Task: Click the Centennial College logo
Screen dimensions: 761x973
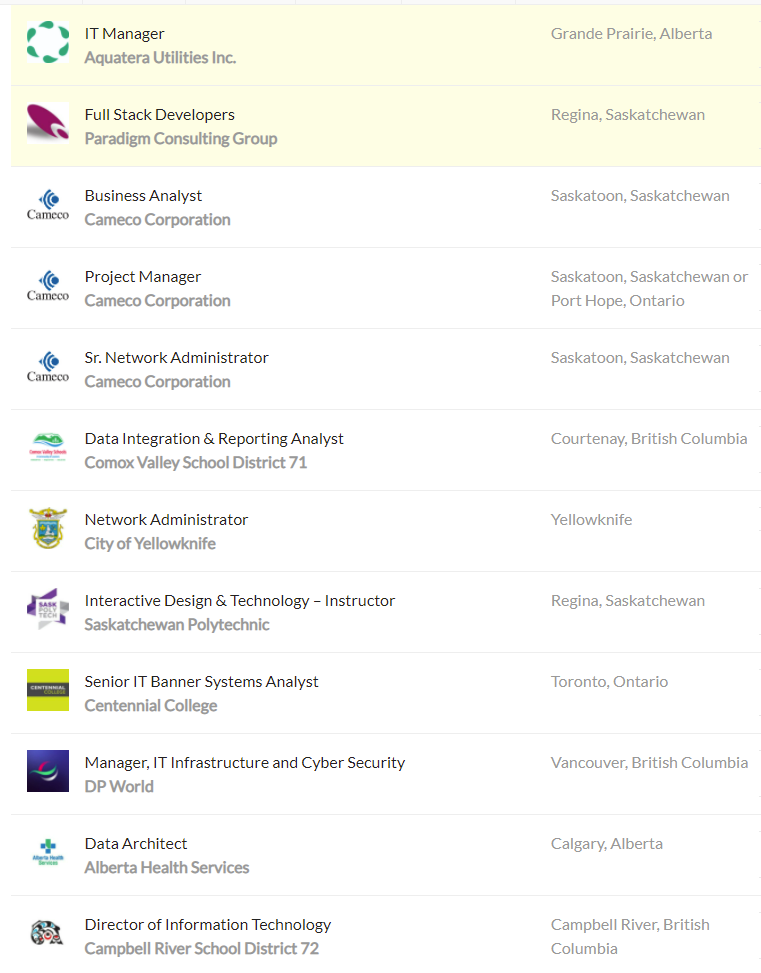Action: [x=47, y=690]
